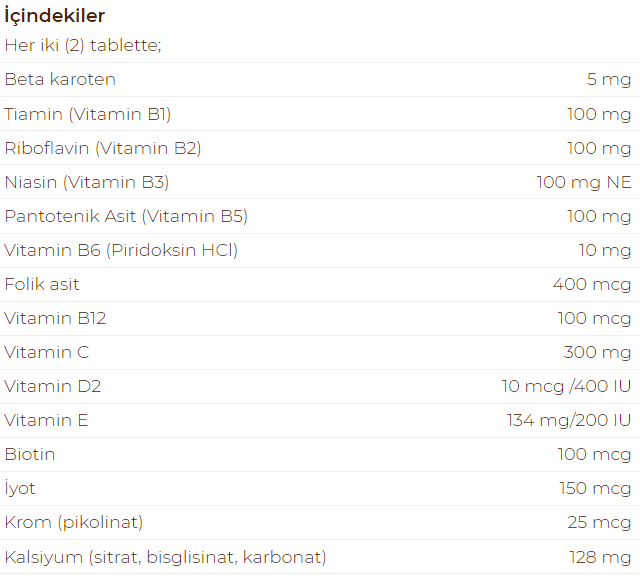This screenshot has height=576, width=640.
Task: Click the 10 mcg /400 IU value
Action: (x=567, y=387)
